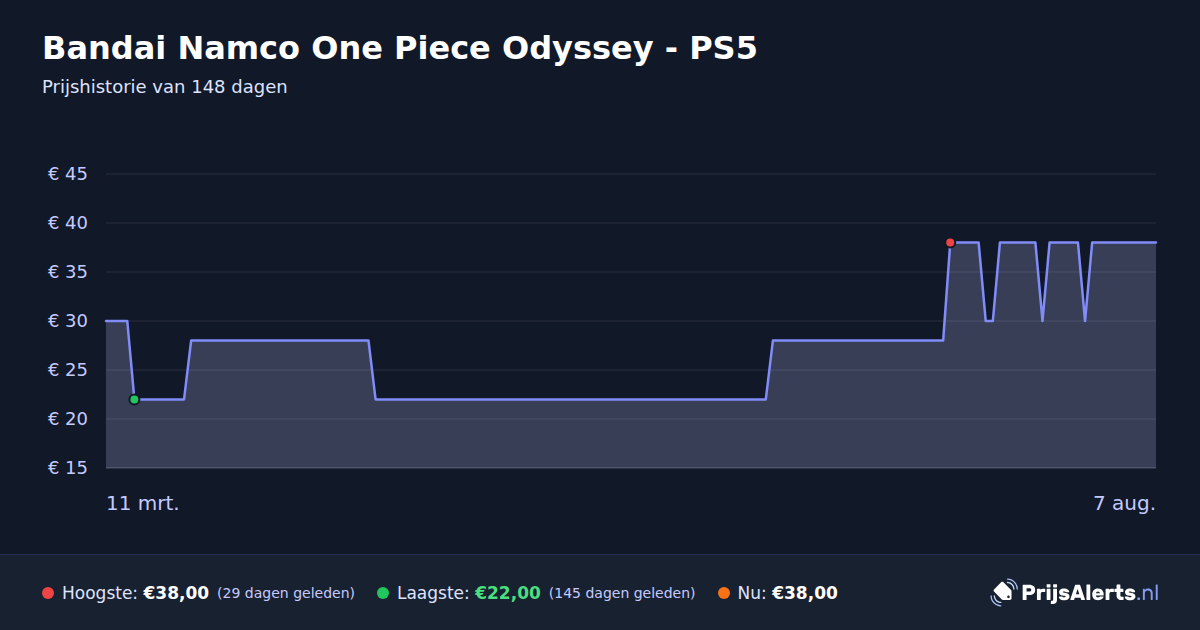Click the PrijsAlerts tag logo icon
This screenshot has height=630, width=1200.
pyautogui.click(x=1003, y=593)
